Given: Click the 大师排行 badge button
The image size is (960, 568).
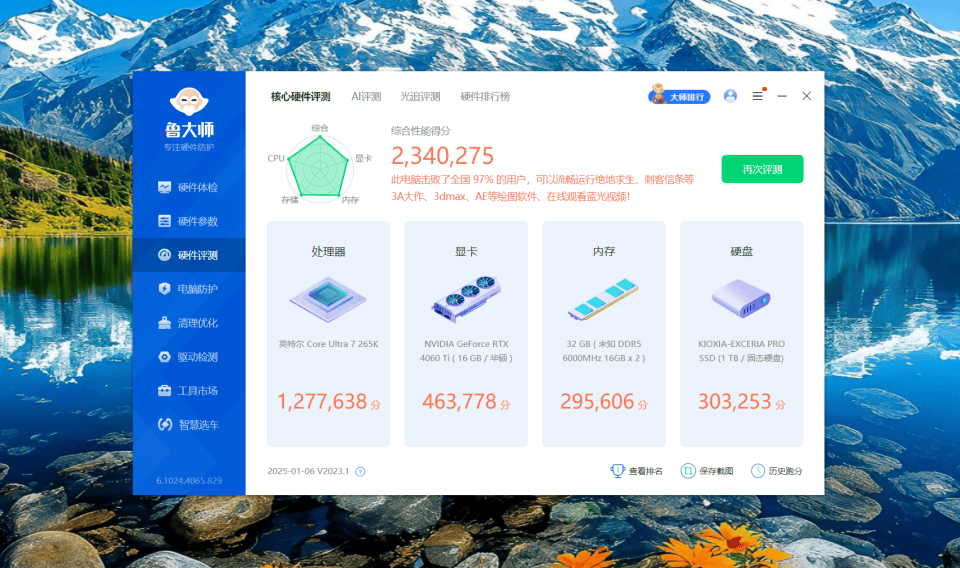Looking at the screenshot, I should tap(680, 96).
